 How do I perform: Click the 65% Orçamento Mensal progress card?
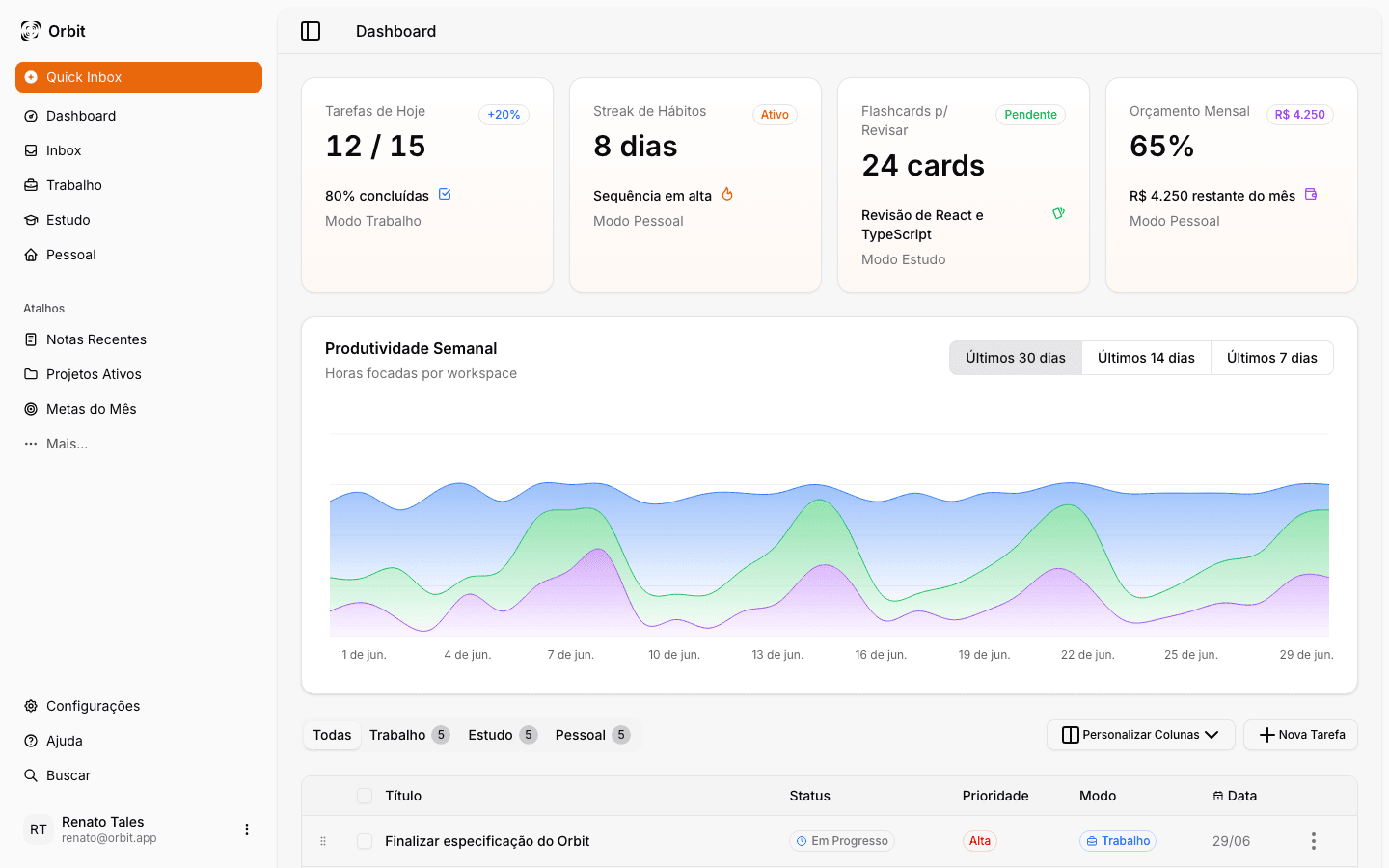tap(1231, 184)
